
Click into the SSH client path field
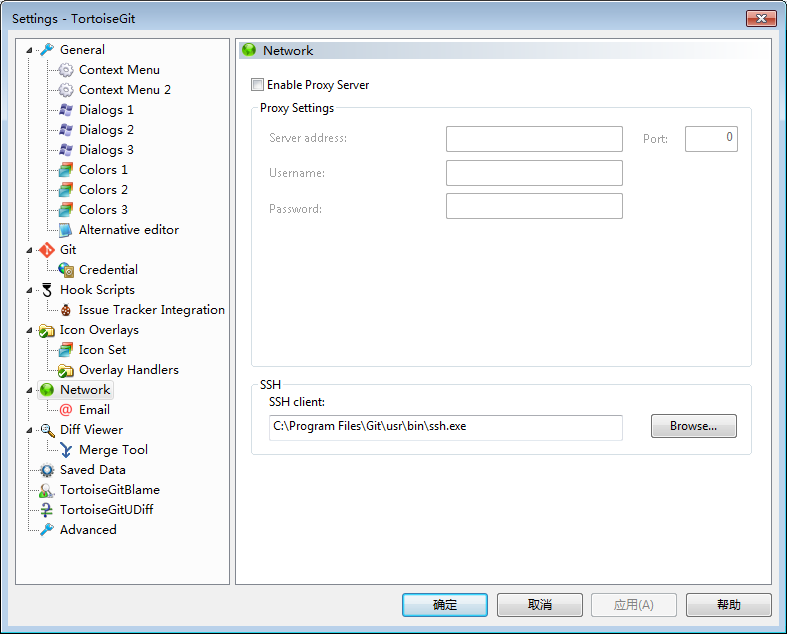(x=446, y=427)
